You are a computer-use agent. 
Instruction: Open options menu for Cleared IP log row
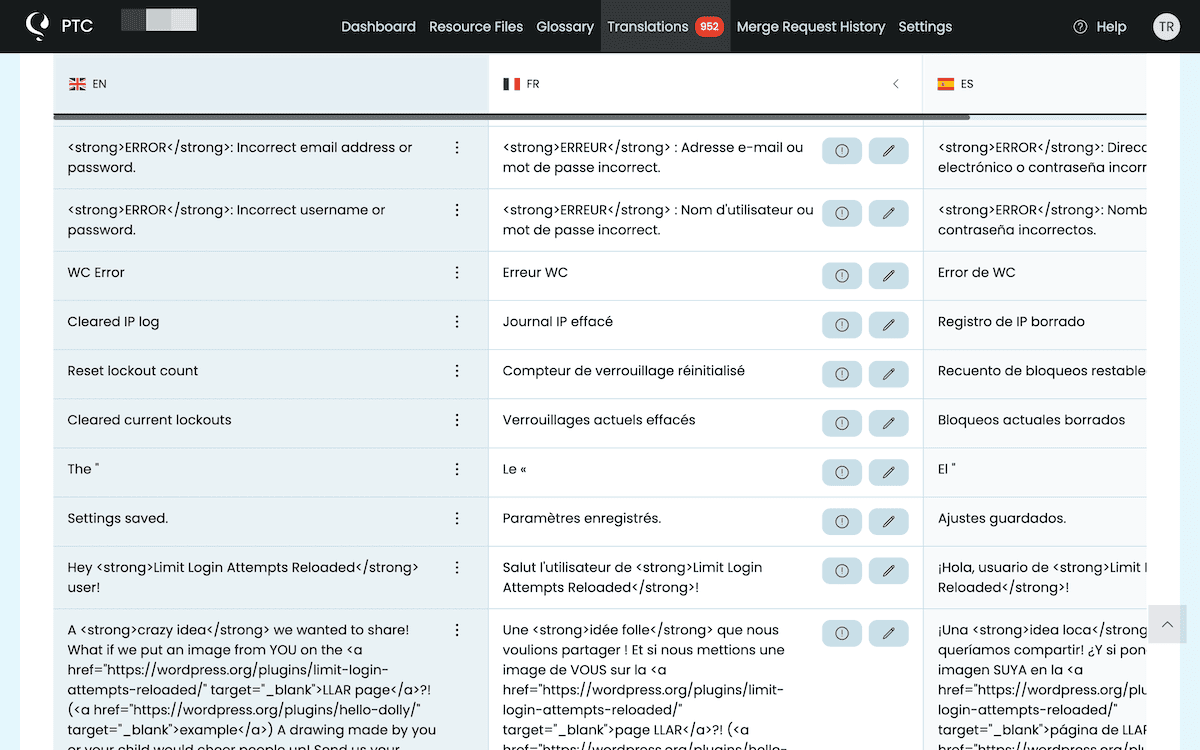point(457,322)
